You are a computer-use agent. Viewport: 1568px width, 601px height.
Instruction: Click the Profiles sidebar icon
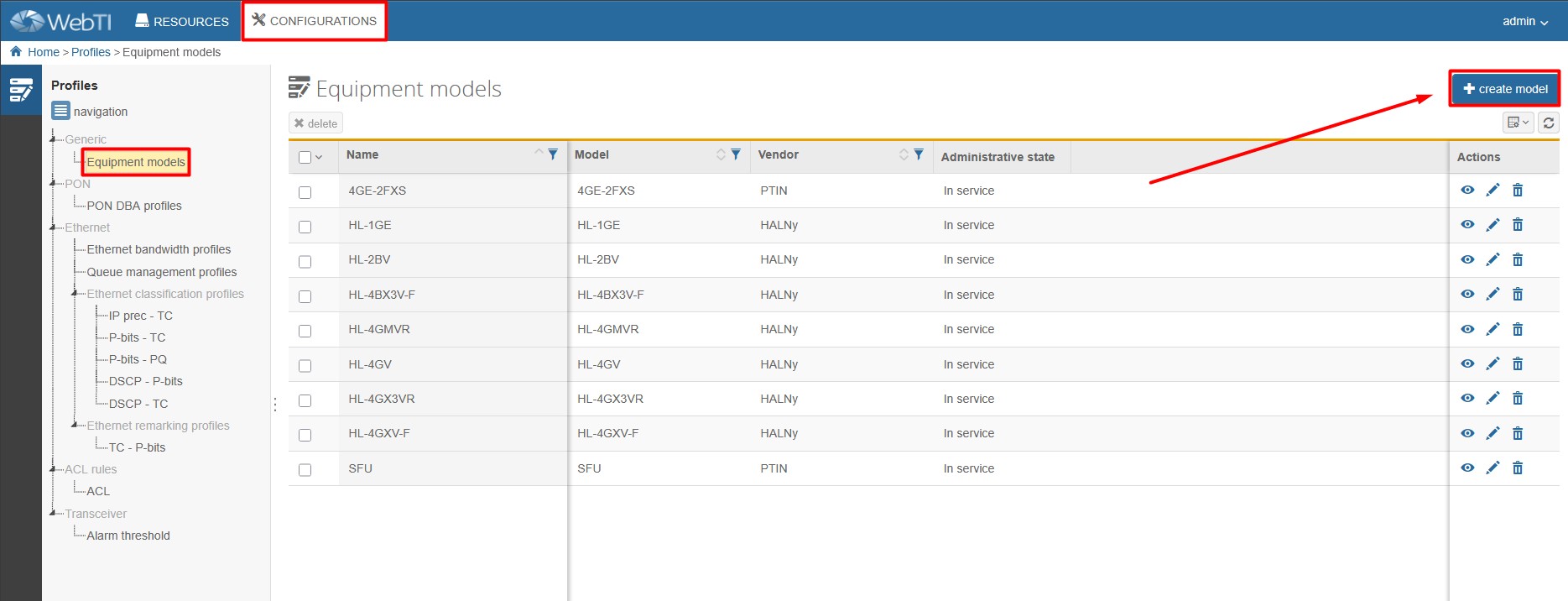[x=21, y=90]
